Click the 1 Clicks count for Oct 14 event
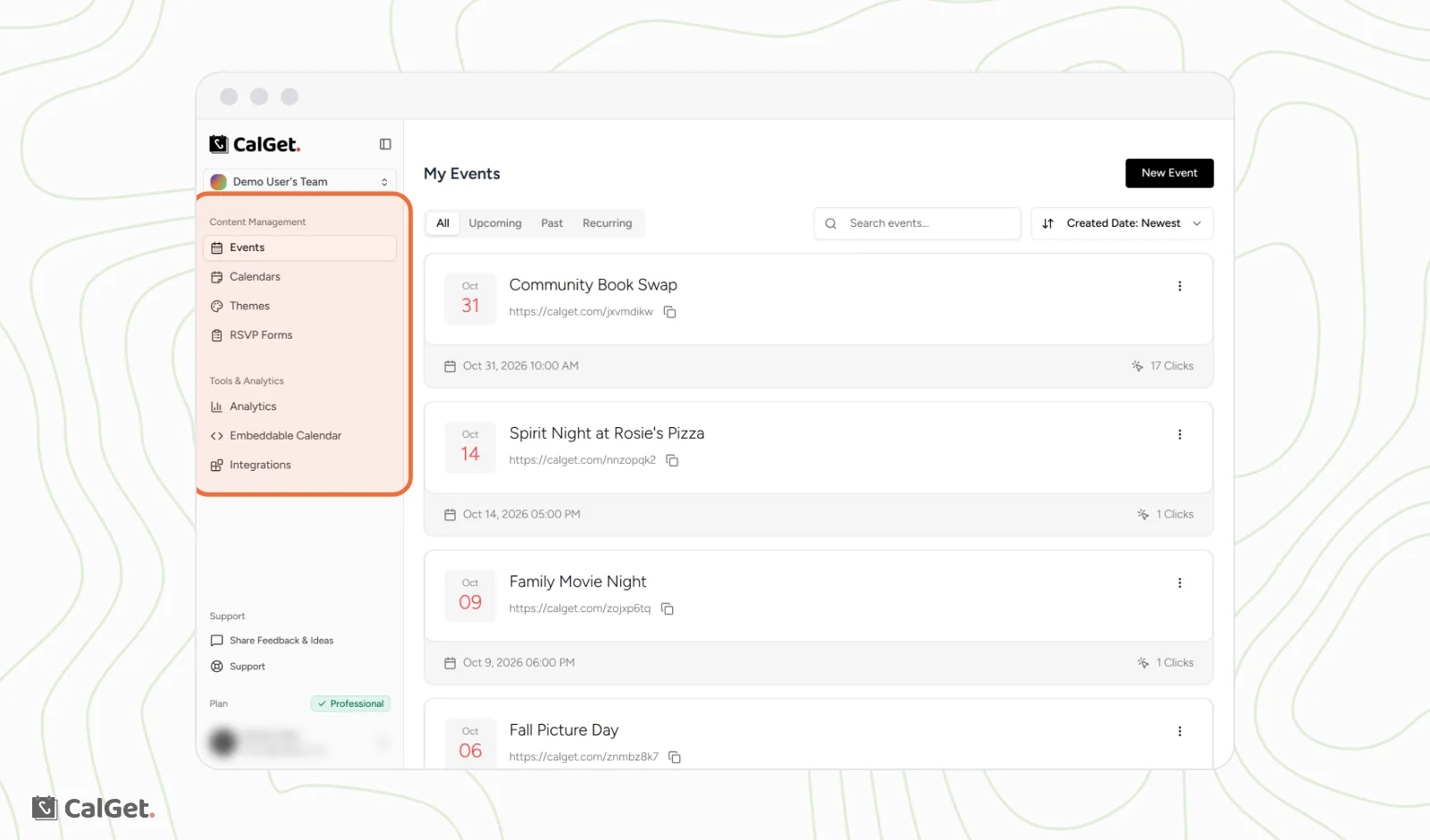The height and width of the screenshot is (840, 1430). 1174,515
